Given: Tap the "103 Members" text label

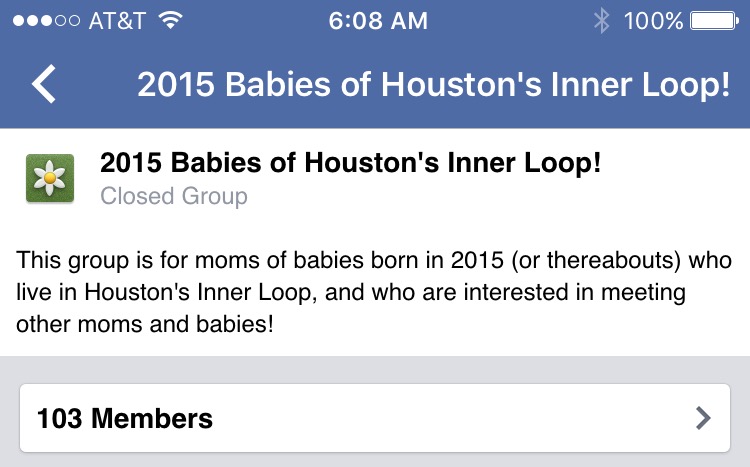Looking at the screenshot, I should 125,418.
